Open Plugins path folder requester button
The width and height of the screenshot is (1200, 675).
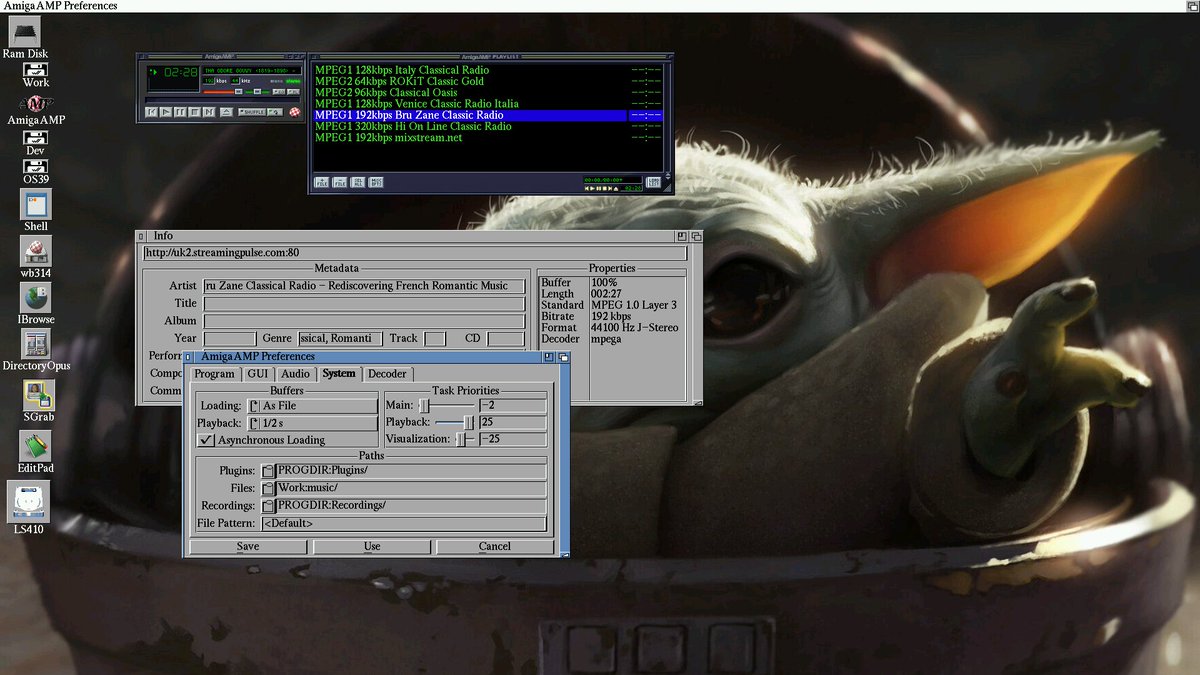tap(268, 471)
